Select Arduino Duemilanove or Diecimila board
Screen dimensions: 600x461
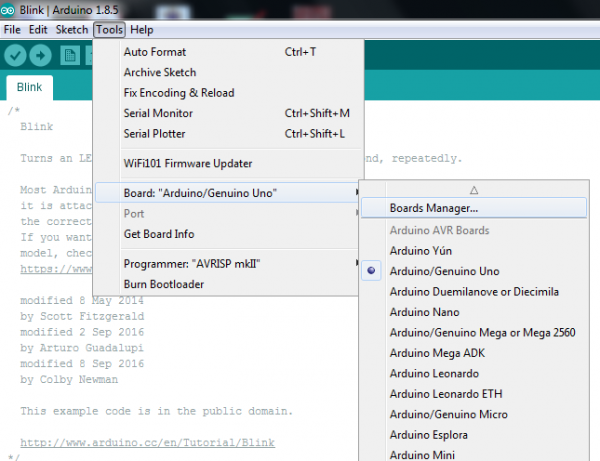(474, 292)
